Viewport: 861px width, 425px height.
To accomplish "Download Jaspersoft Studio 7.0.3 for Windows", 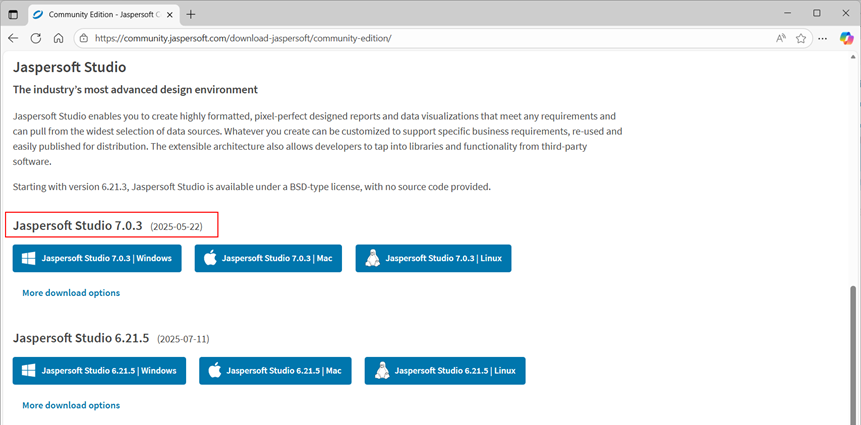I will tap(97, 258).
